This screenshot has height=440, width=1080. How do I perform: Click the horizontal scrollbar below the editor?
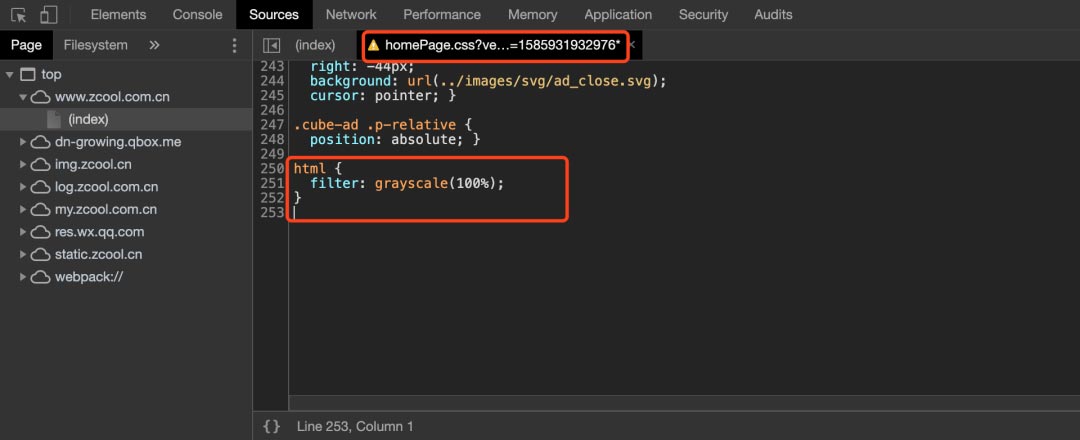tap(684, 402)
